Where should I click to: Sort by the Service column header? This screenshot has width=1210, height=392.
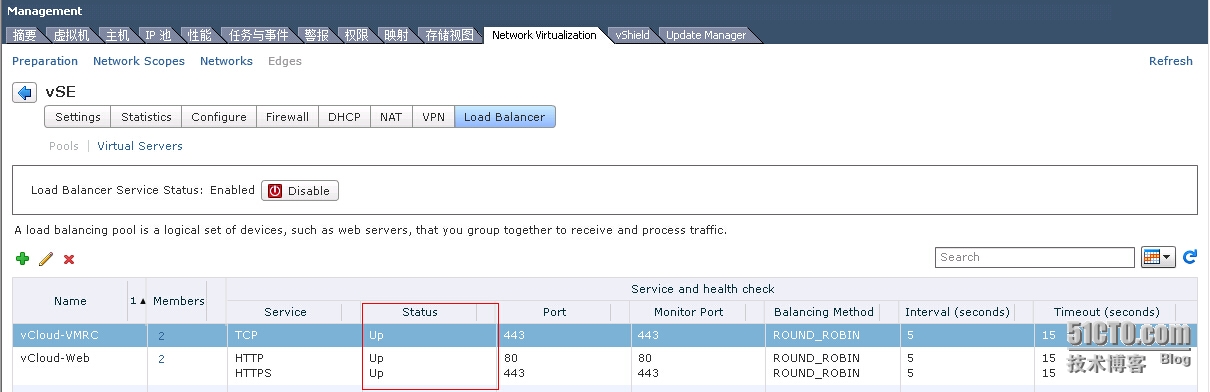point(285,312)
